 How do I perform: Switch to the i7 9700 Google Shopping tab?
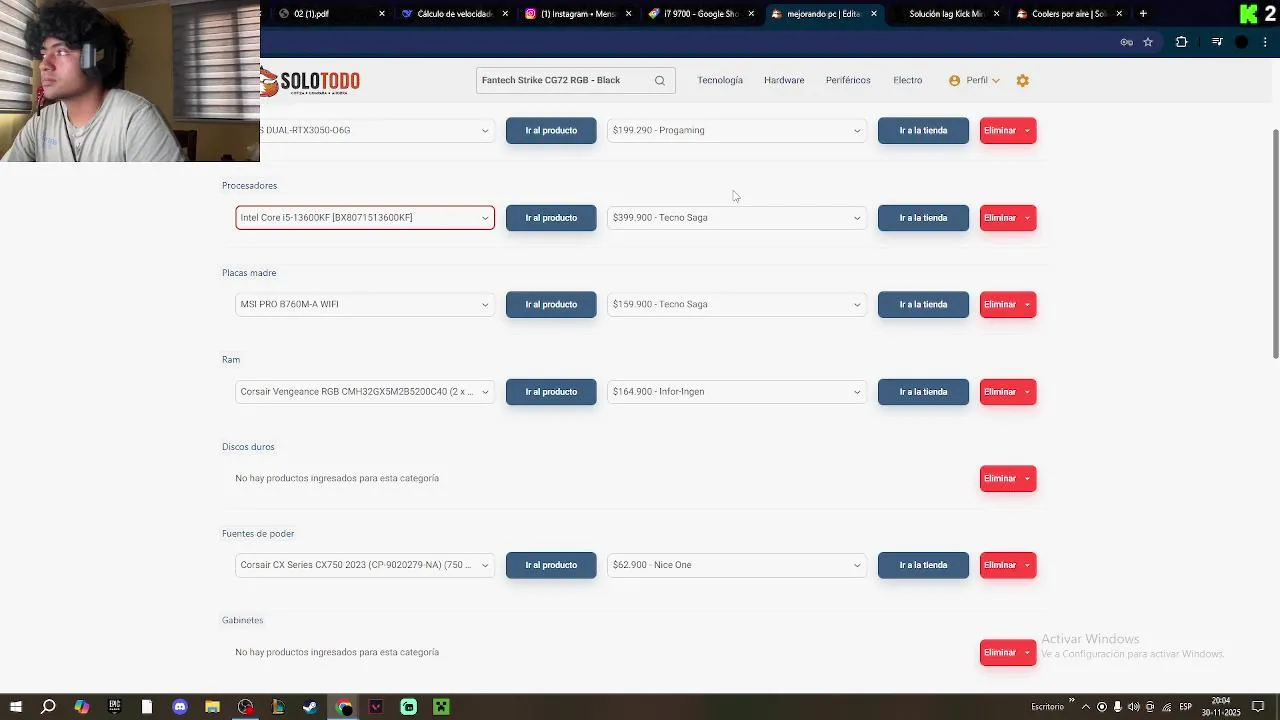point(703,14)
